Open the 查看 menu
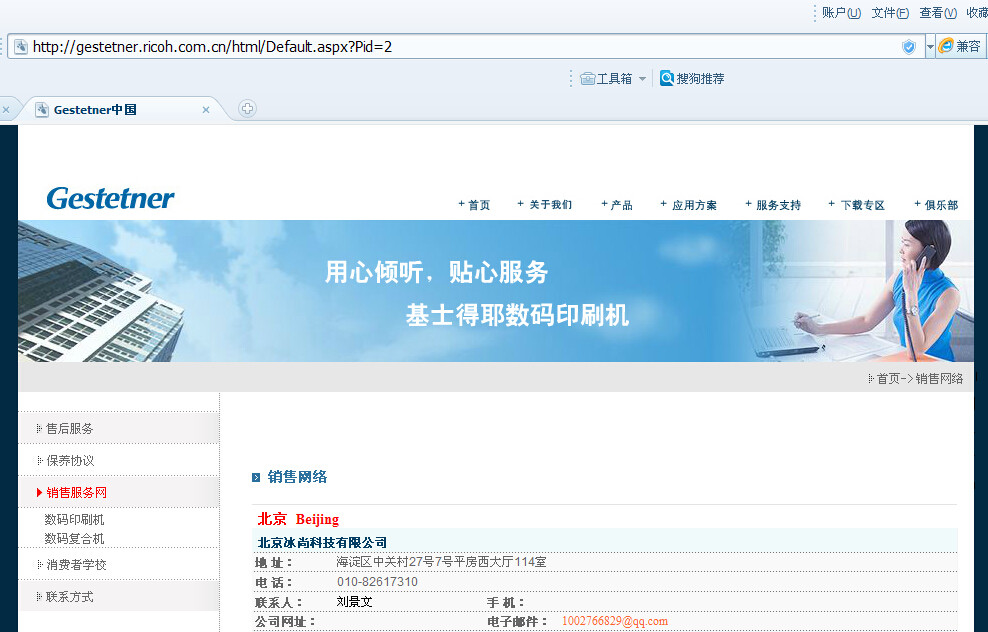 [x=938, y=13]
